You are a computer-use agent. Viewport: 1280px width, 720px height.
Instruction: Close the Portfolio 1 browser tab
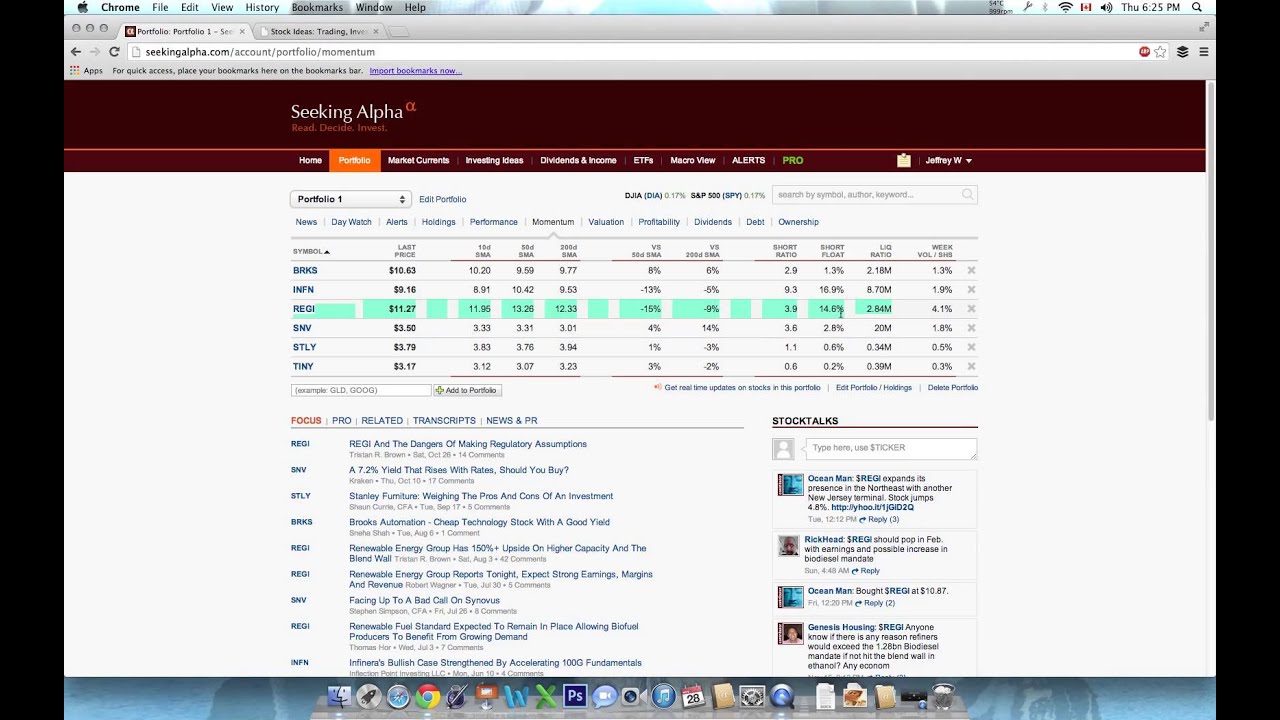click(x=242, y=31)
